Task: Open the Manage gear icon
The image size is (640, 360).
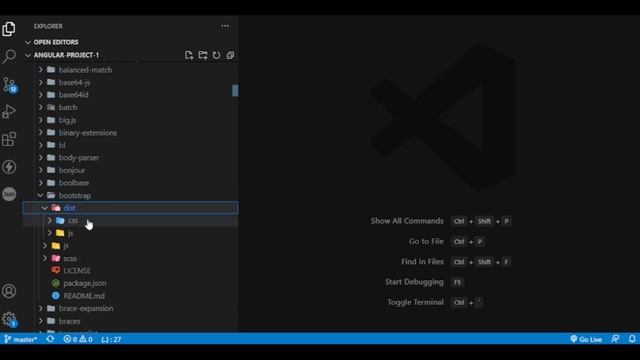Action: point(9,319)
